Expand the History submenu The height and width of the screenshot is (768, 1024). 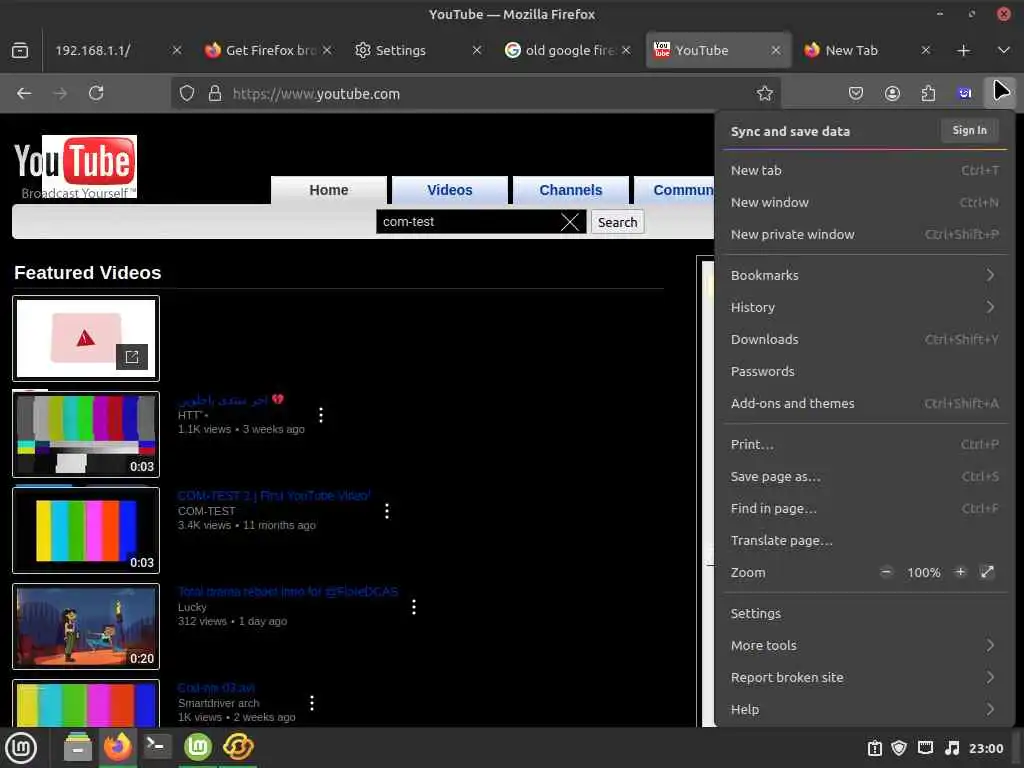865,307
